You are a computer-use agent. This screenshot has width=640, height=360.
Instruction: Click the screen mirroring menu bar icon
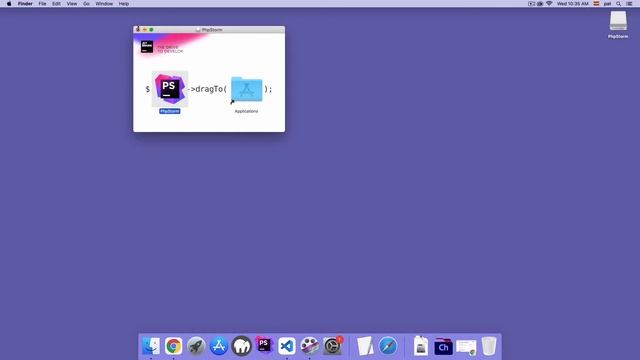click(531, 4)
